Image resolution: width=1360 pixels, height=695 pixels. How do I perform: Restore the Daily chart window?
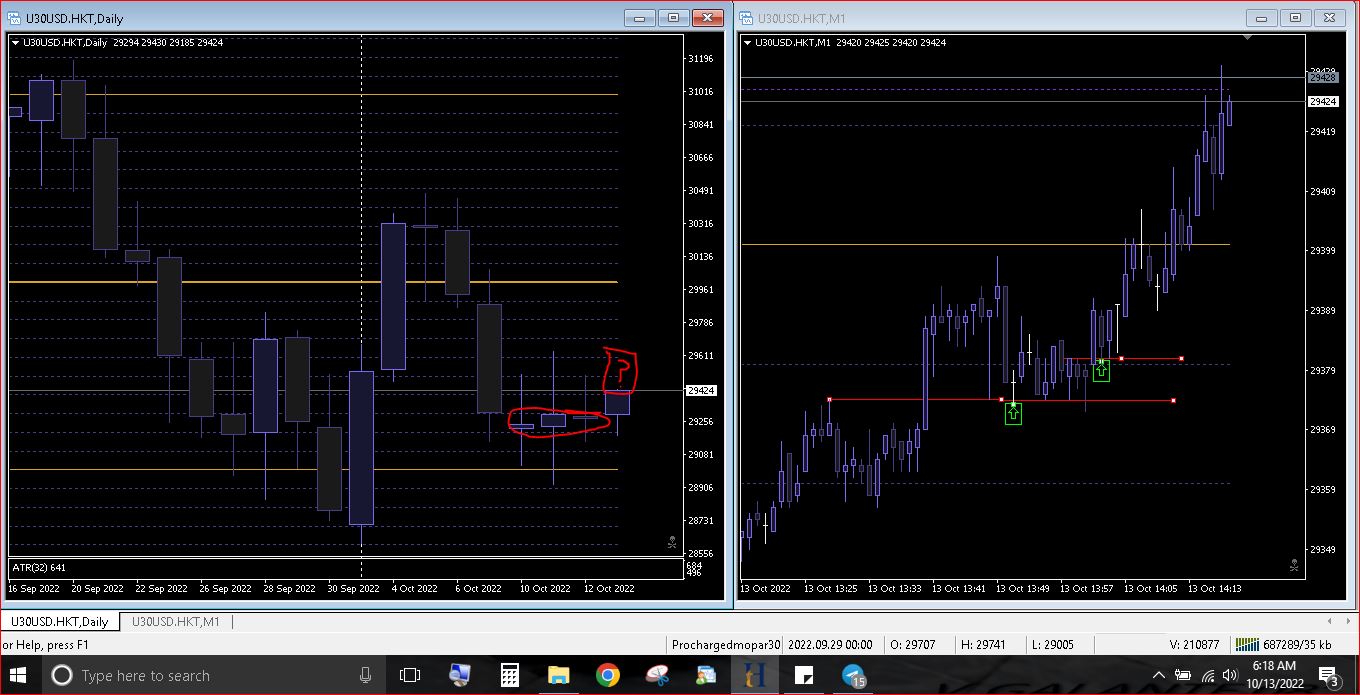tap(673, 18)
